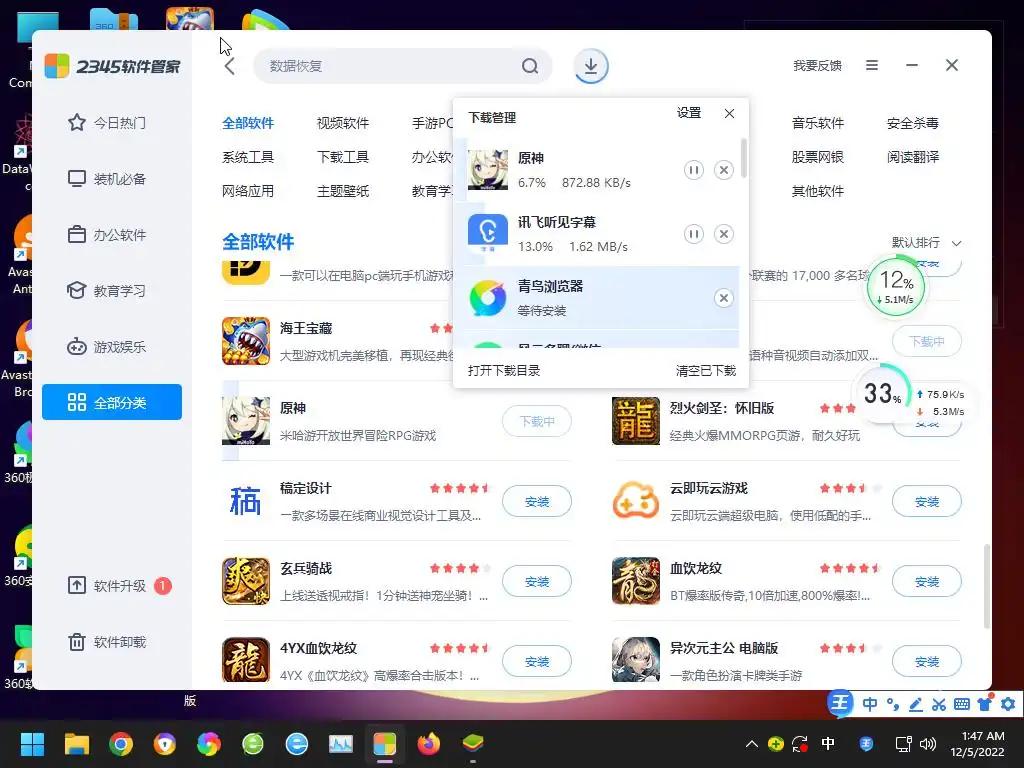Click the 烈火剑圣 app icon
1024x768 pixels.
click(x=636, y=421)
